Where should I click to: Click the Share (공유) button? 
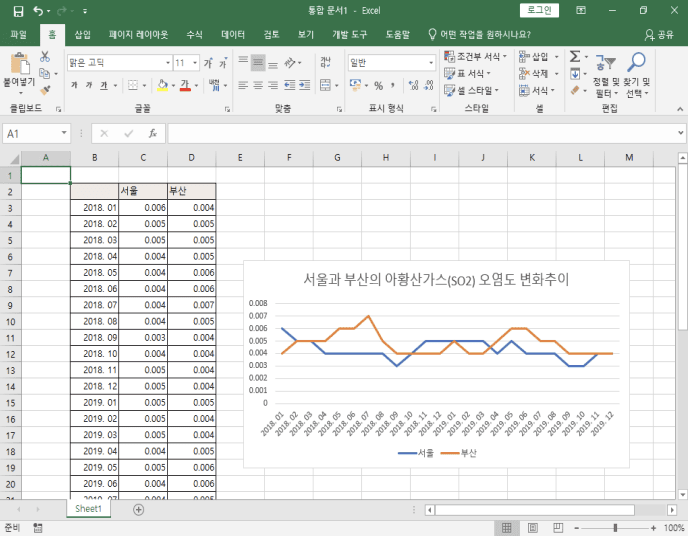pos(658,34)
